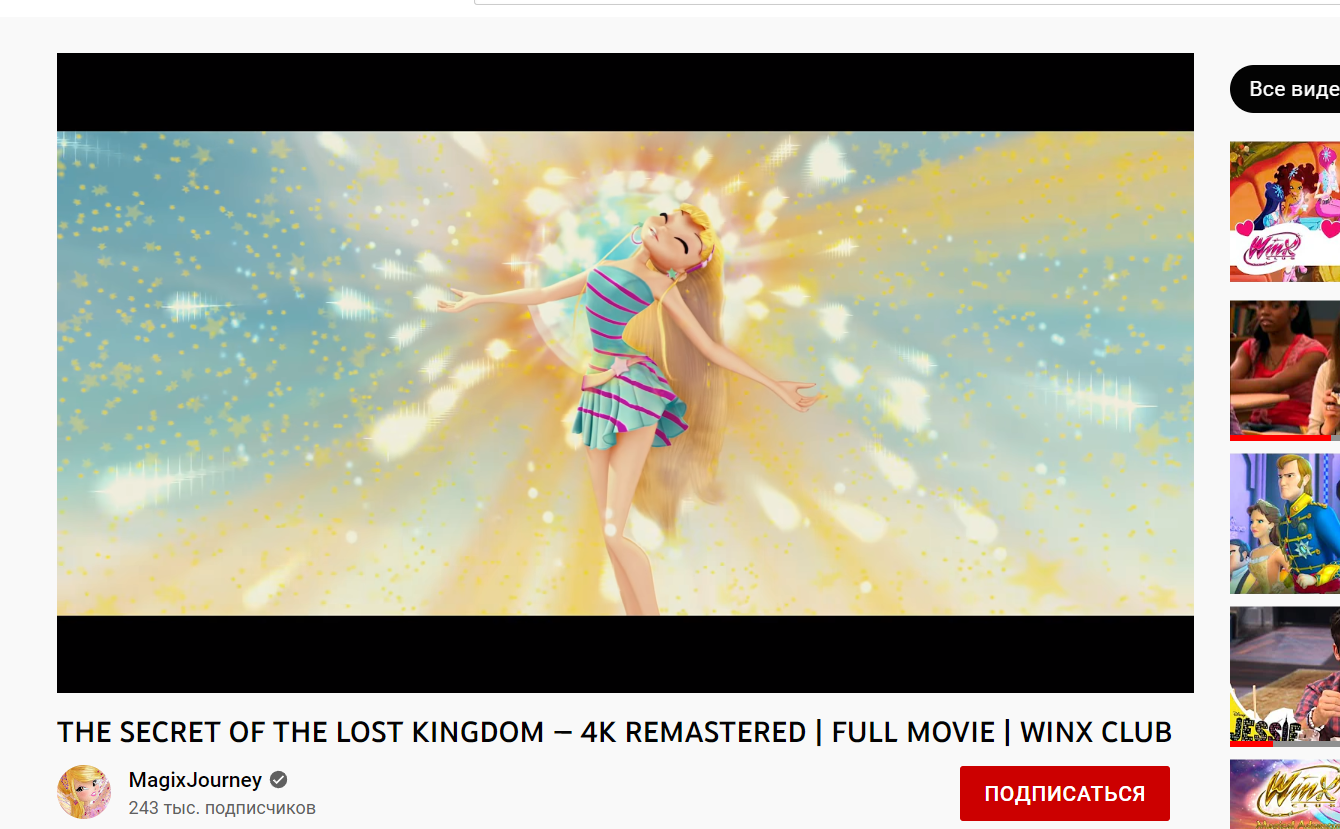Open the MagixJourney channel name link
Screen dimensions: 1340x829
195,780
